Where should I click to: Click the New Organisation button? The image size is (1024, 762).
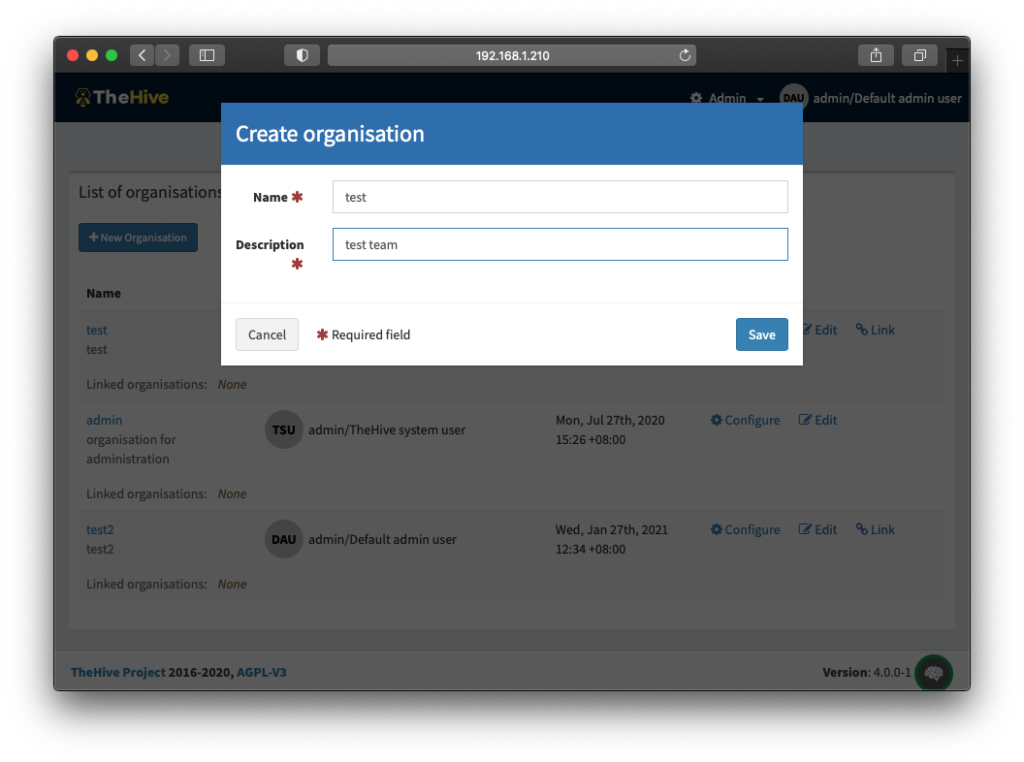[138, 238]
